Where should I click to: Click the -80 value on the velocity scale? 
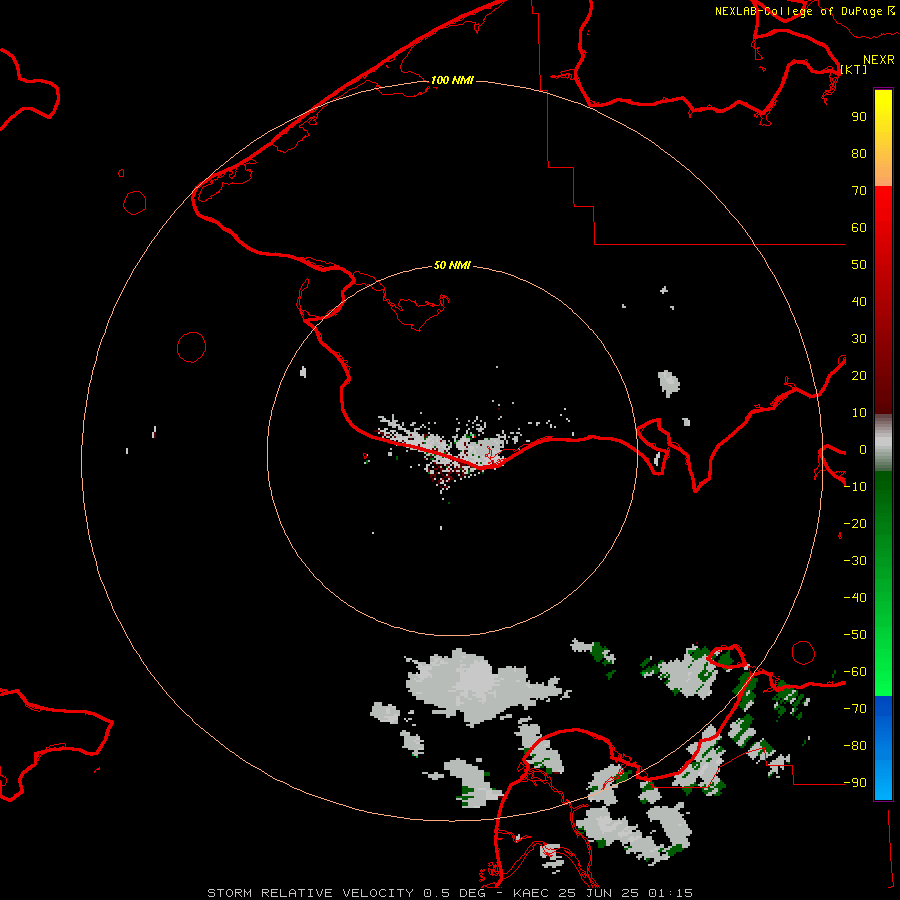[855, 746]
